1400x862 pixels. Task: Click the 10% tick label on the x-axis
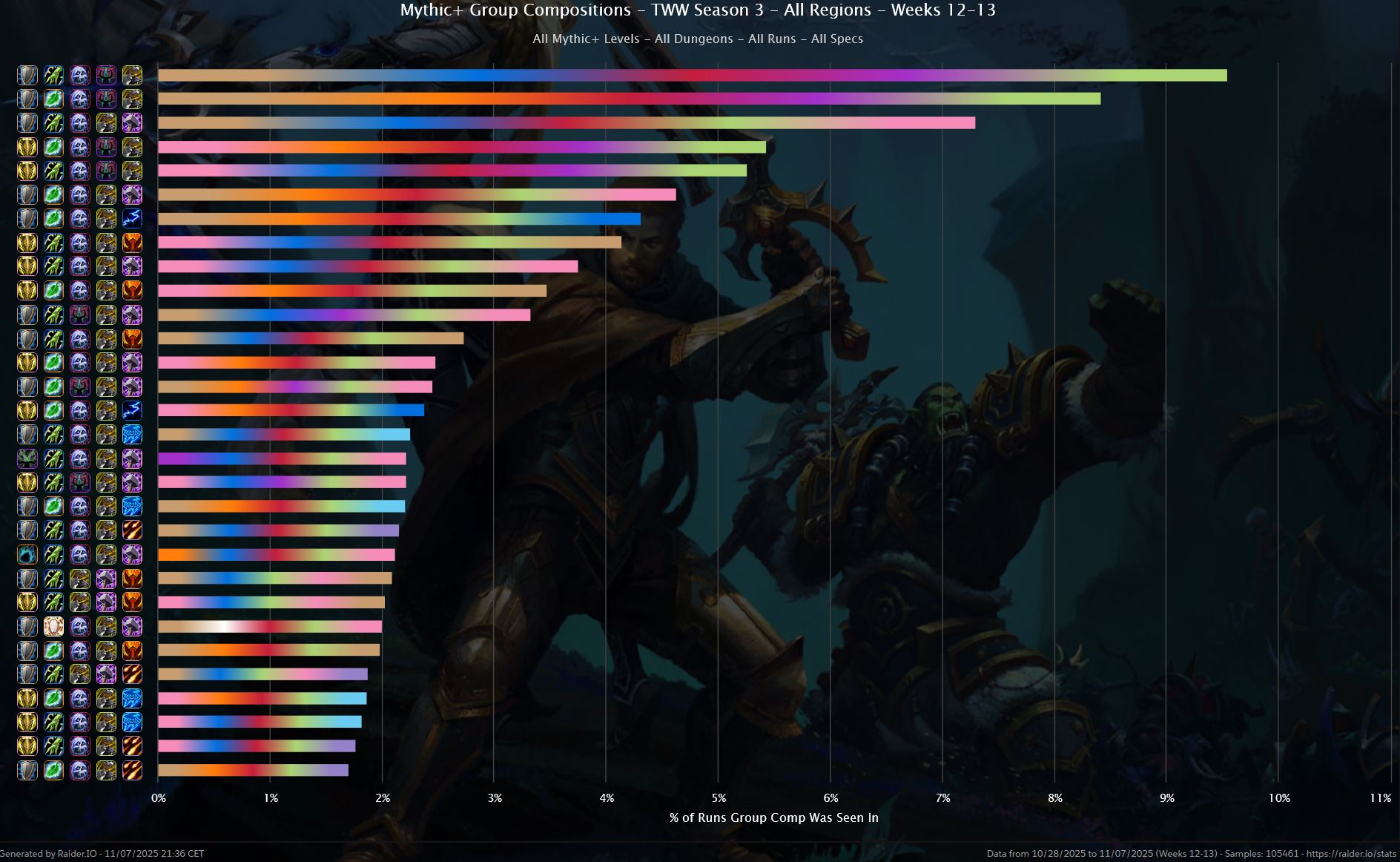[1278, 798]
